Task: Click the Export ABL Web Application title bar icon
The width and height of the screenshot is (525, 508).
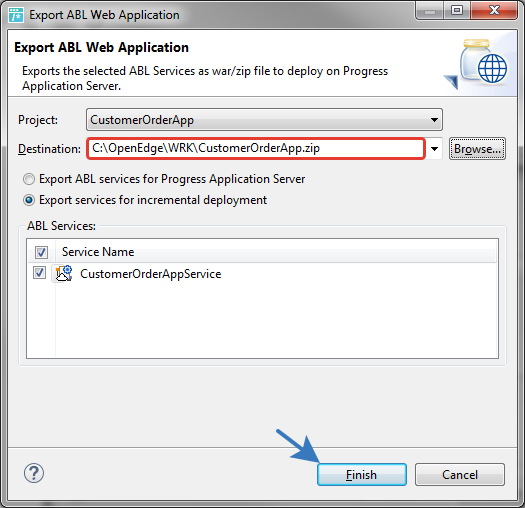Action: click(16, 15)
